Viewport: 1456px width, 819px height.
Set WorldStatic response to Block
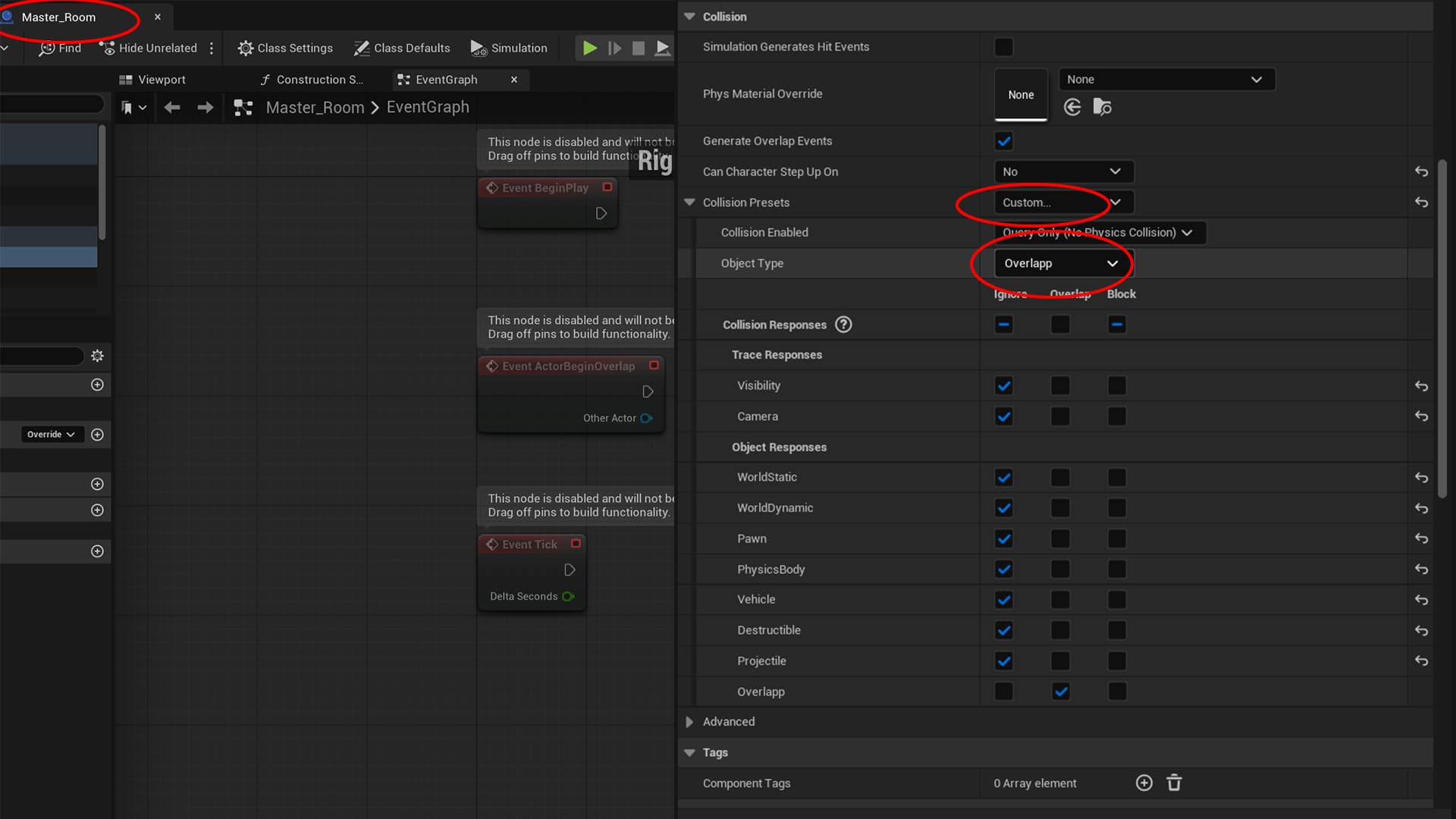click(1116, 478)
